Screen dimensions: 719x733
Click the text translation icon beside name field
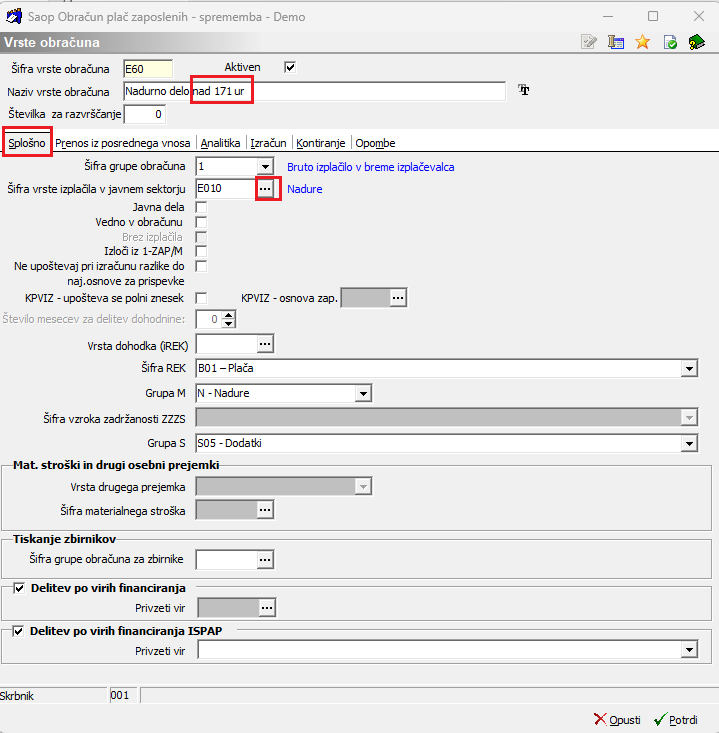(x=524, y=90)
